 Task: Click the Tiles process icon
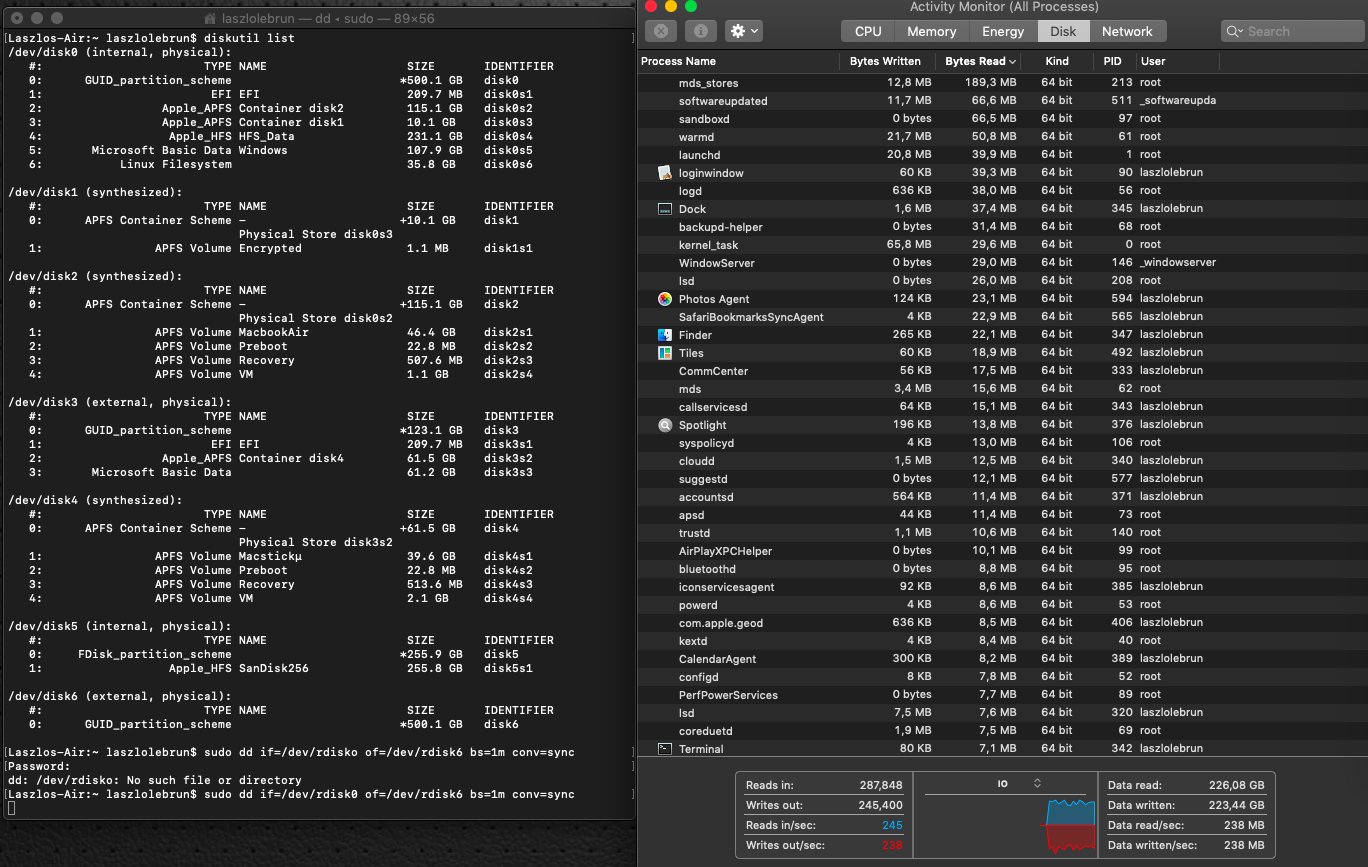click(x=665, y=353)
